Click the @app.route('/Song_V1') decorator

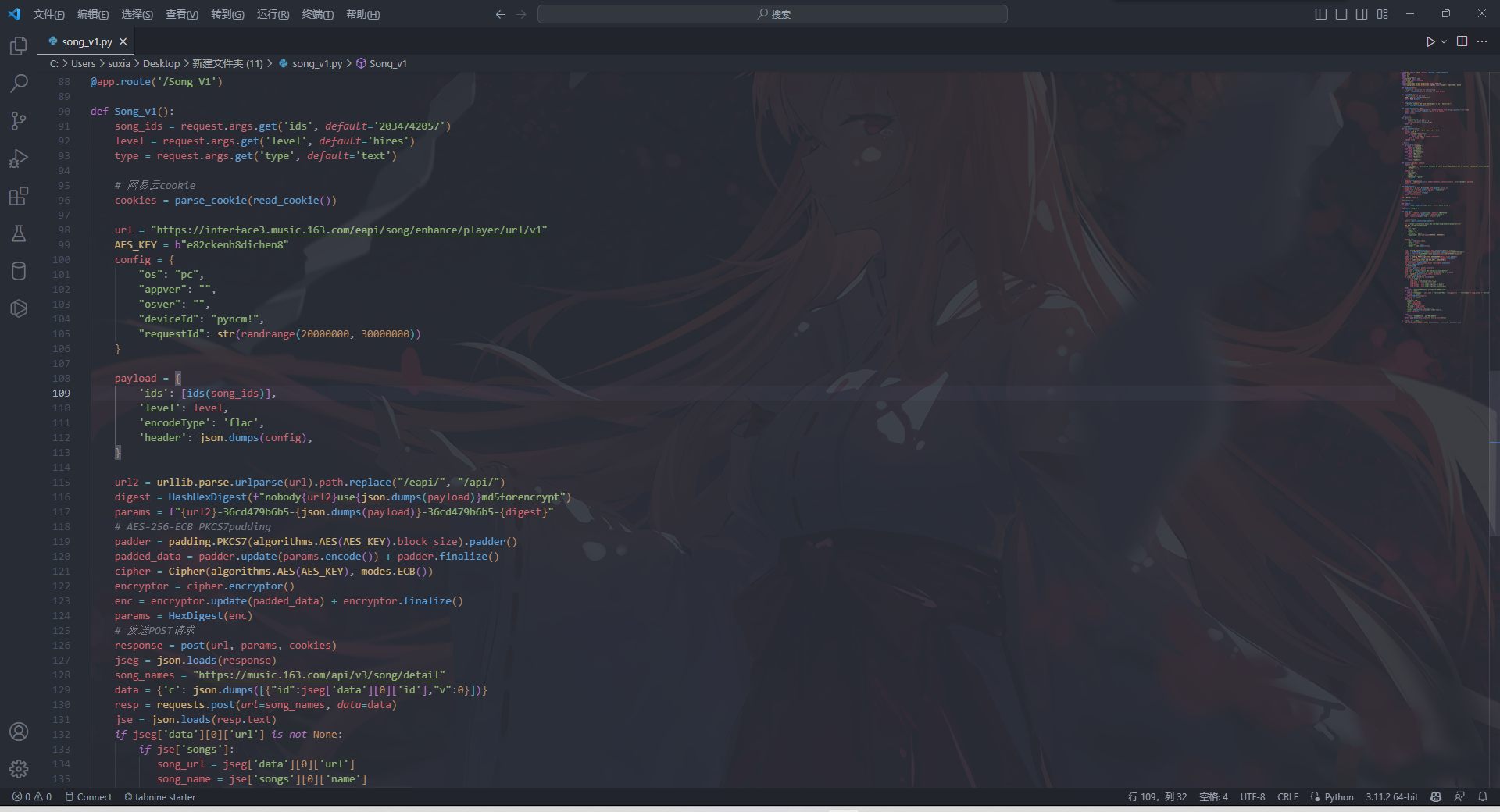(156, 81)
